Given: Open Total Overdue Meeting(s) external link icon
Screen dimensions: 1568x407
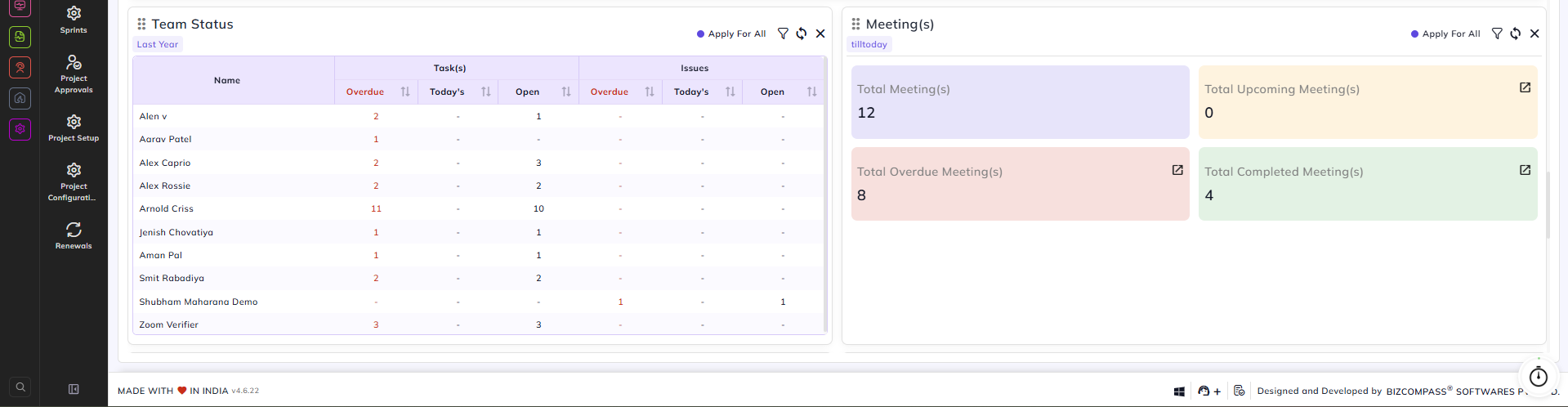Looking at the screenshot, I should coord(1177,170).
